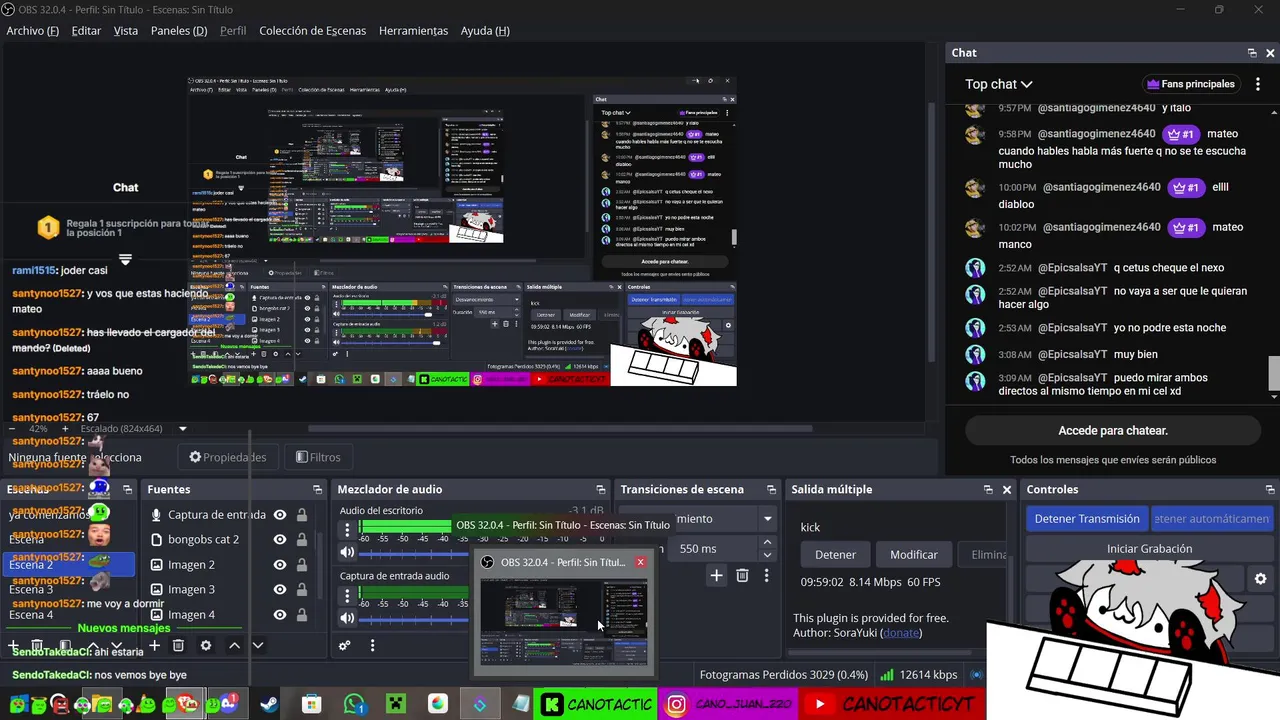Click Accede para chatear button
The height and width of the screenshot is (720, 1280).
[x=1113, y=431]
